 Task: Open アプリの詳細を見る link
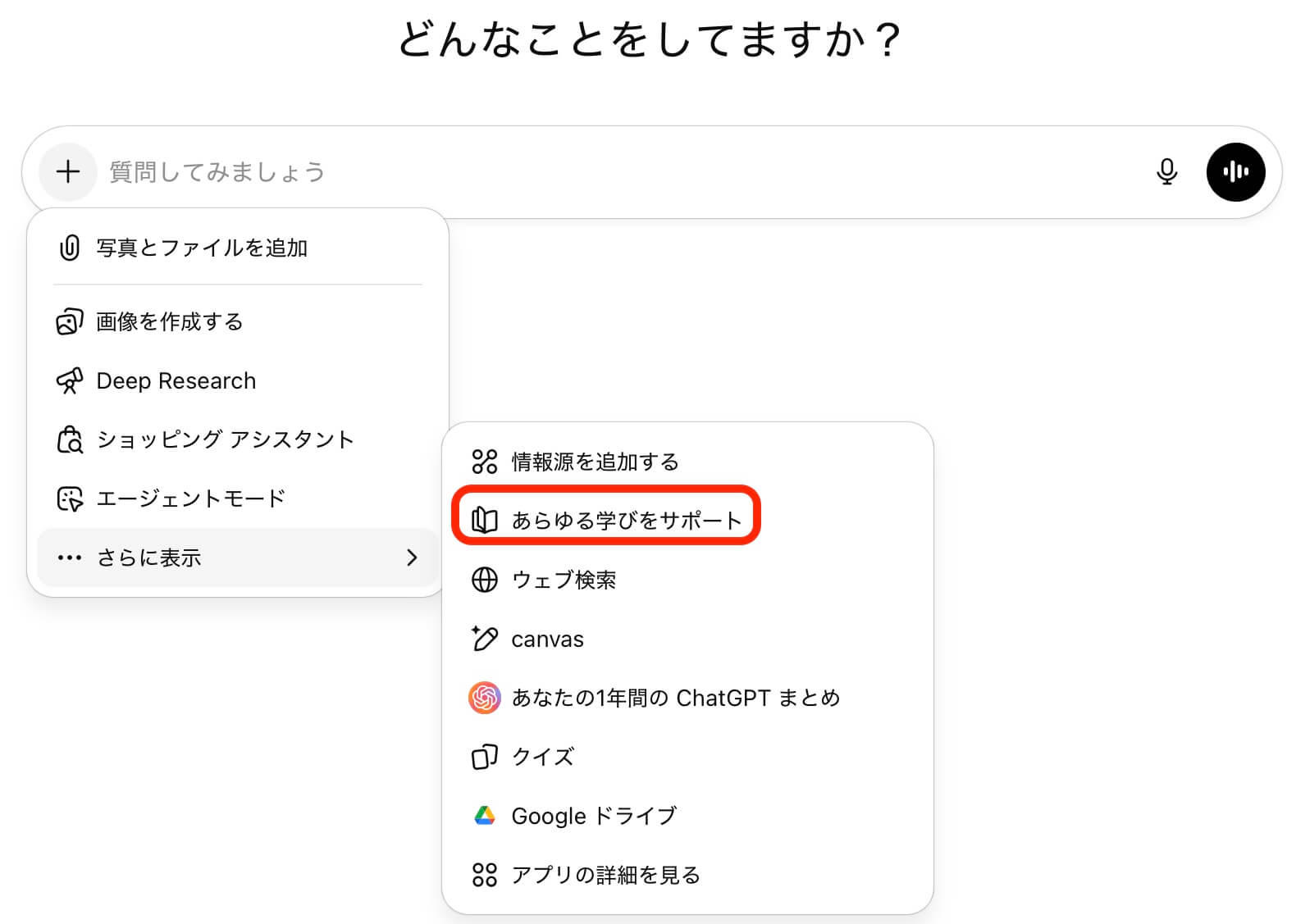pos(605,875)
